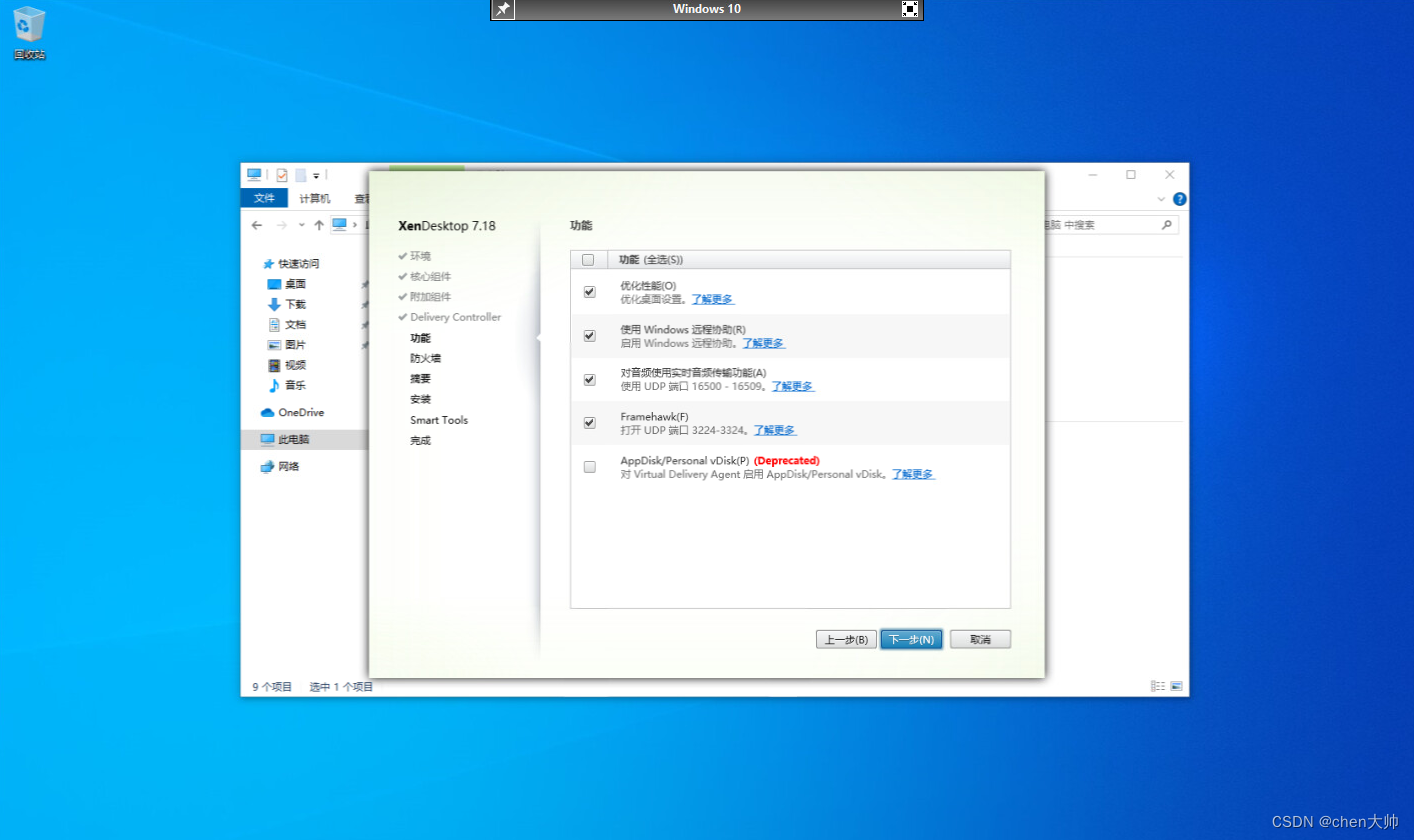Open 了解更多 link for Windows 远程协助
The height and width of the screenshot is (840, 1414).
(x=763, y=343)
